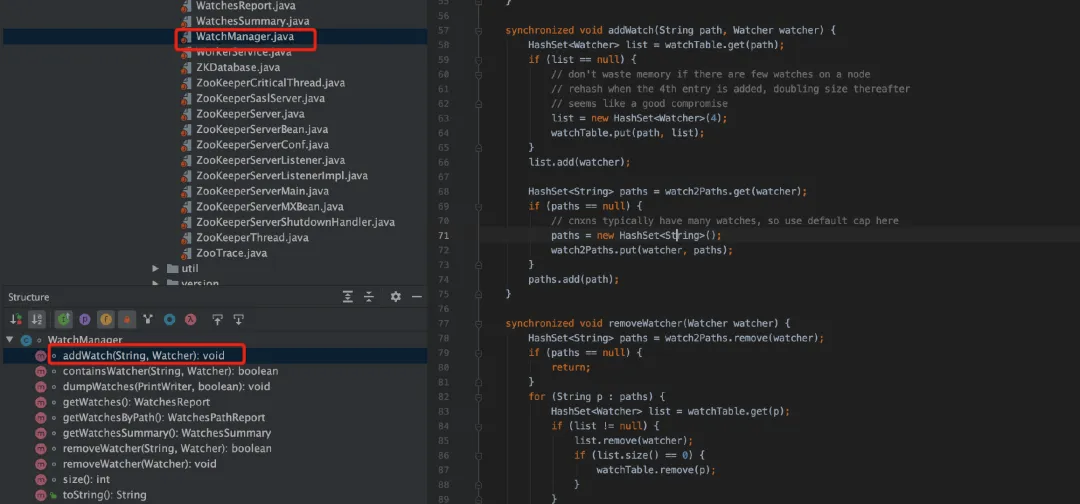This screenshot has height=504, width=1080.
Task: Toggle Show Fields orange f icon
Action: point(106,319)
